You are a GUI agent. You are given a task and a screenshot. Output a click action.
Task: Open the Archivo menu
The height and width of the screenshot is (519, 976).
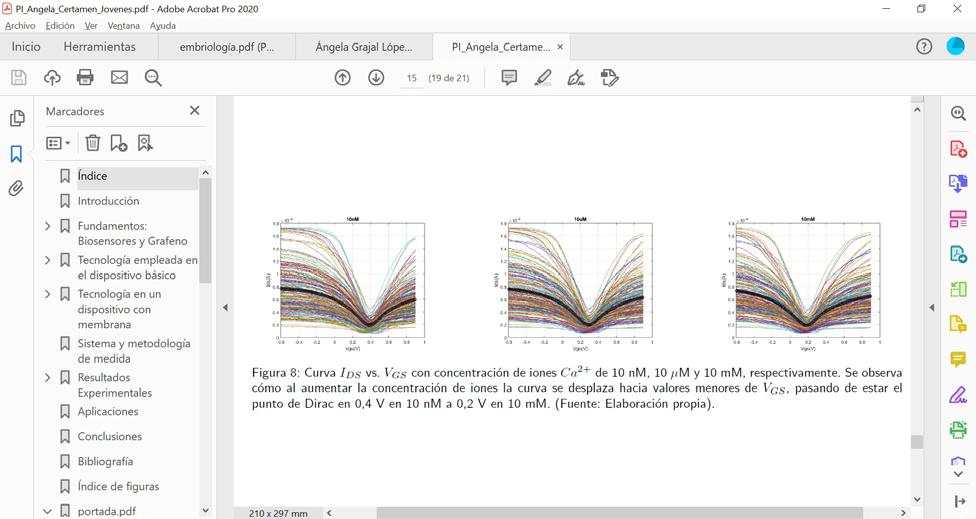pyautogui.click(x=20, y=26)
